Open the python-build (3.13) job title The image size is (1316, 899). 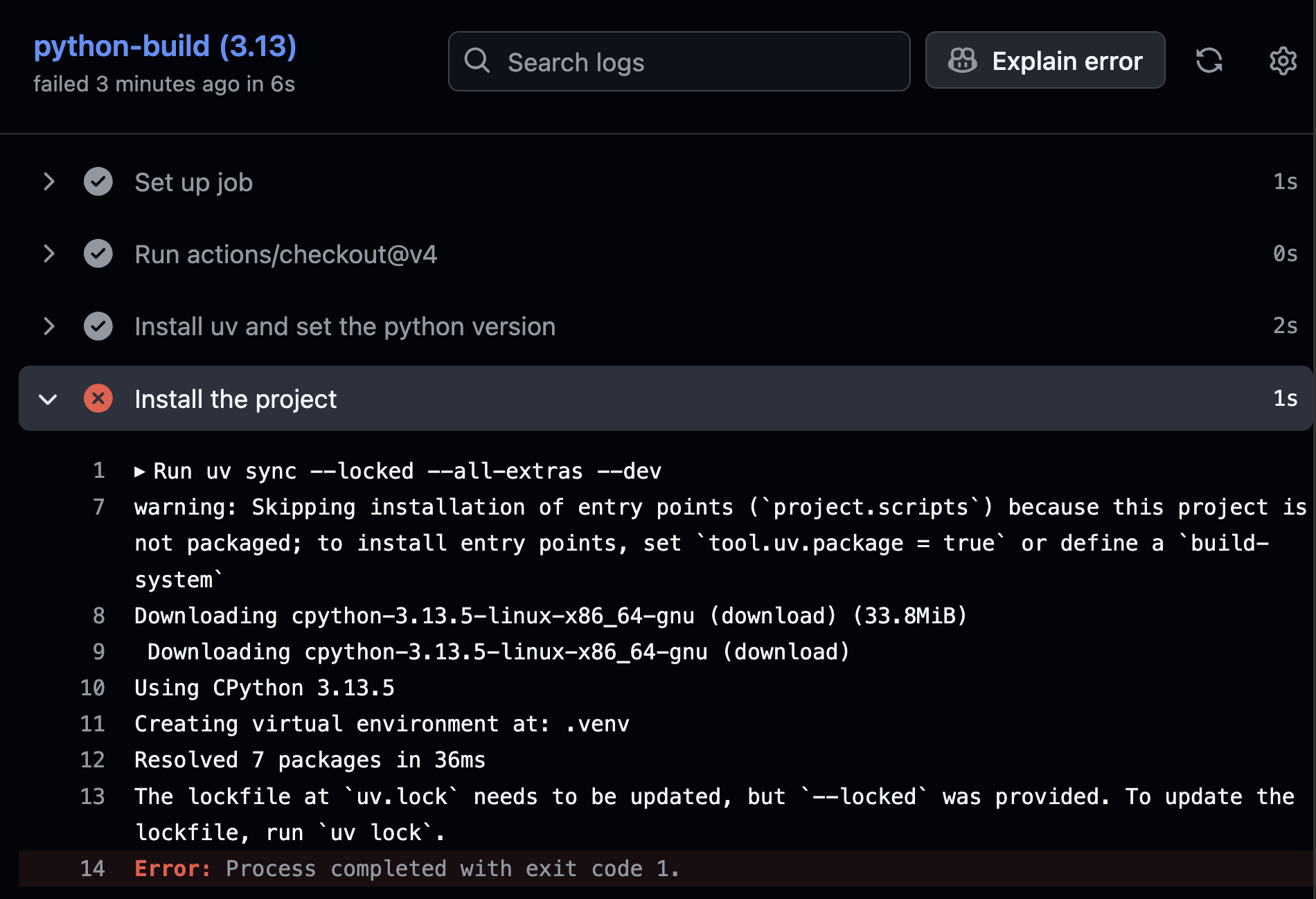[x=165, y=46]
